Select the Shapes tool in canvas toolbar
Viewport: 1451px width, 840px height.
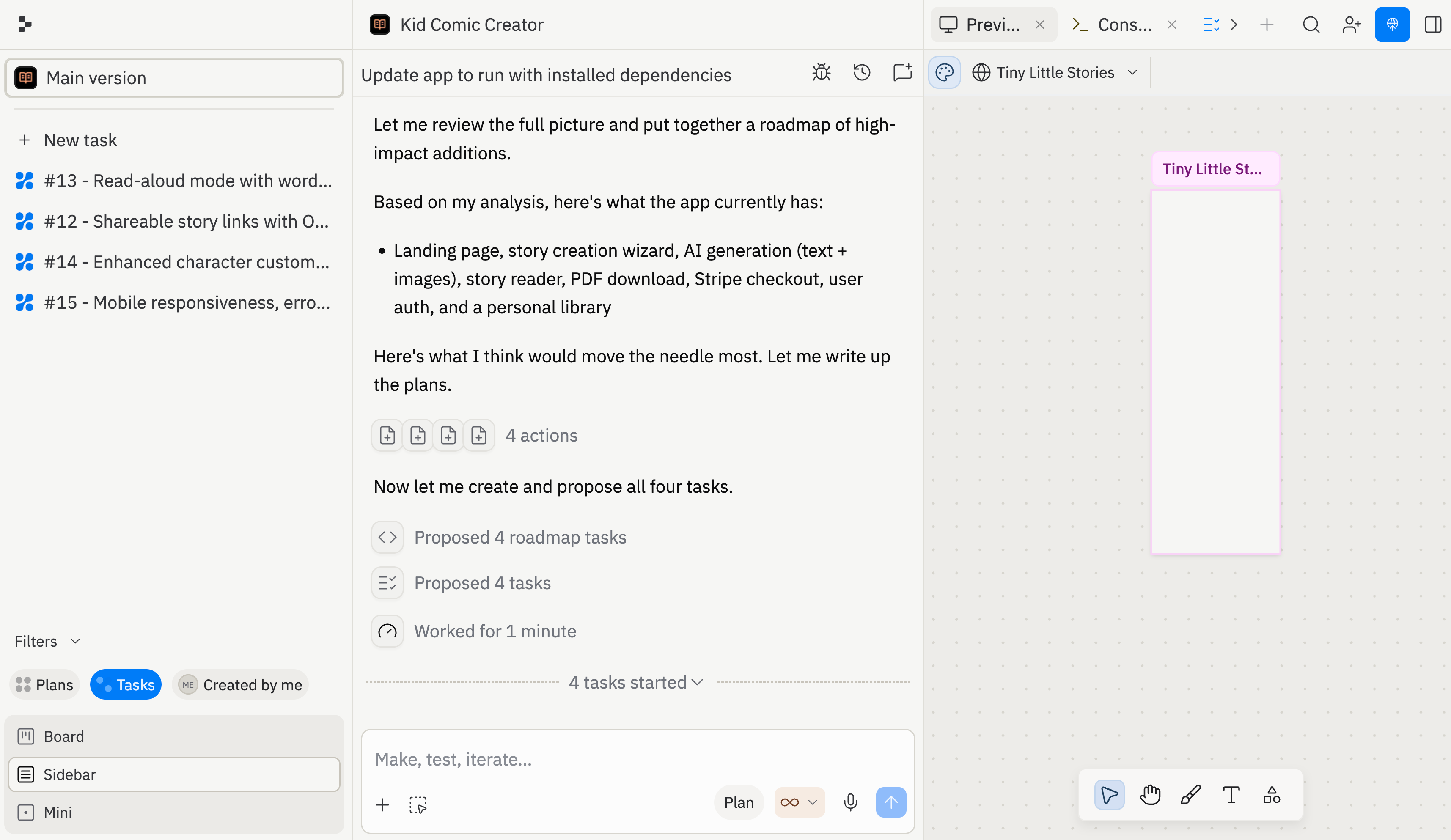(x=1272, y=795)
